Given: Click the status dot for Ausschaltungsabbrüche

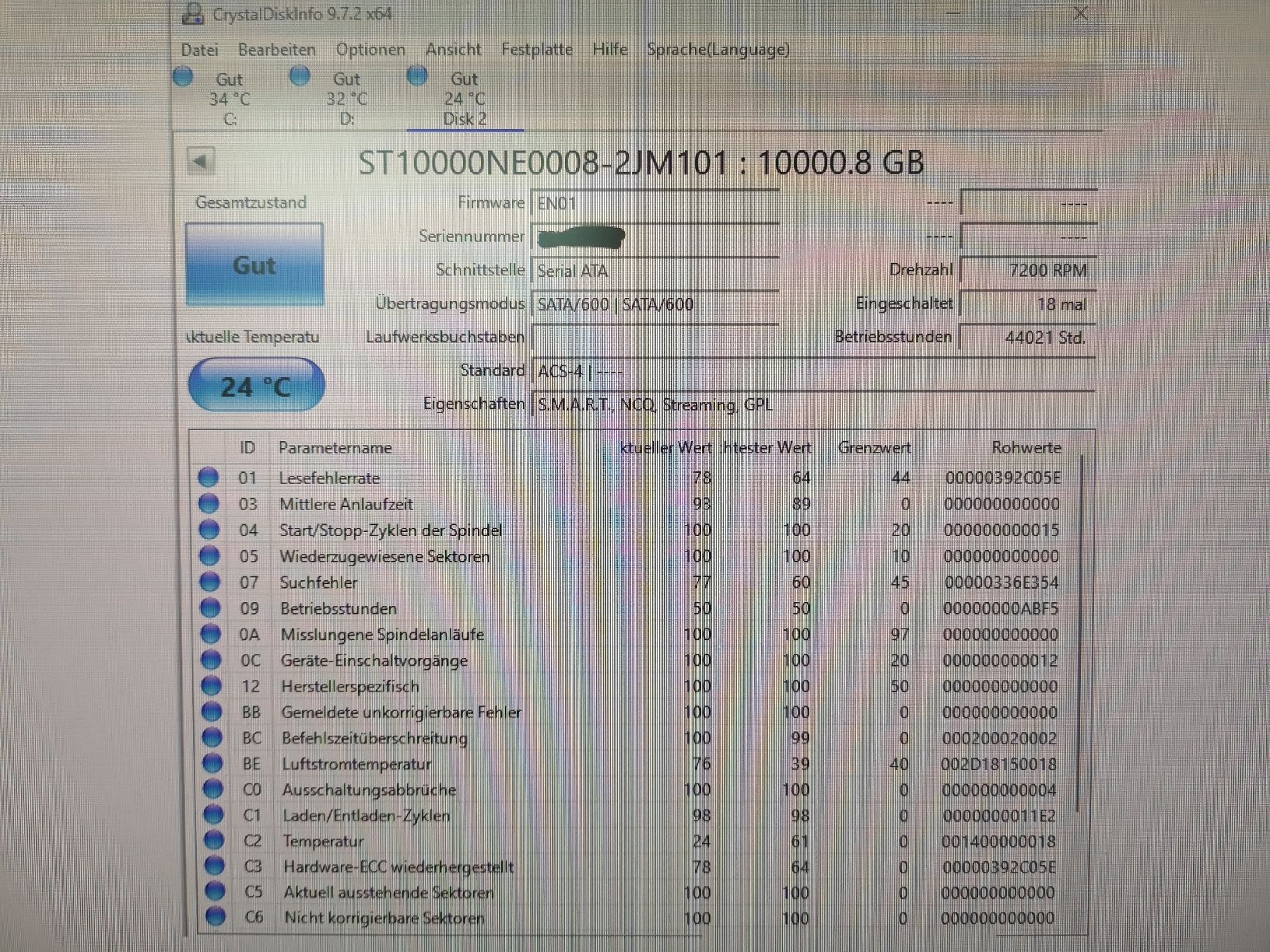Looking at the screenshot, I should click(212, 789).
